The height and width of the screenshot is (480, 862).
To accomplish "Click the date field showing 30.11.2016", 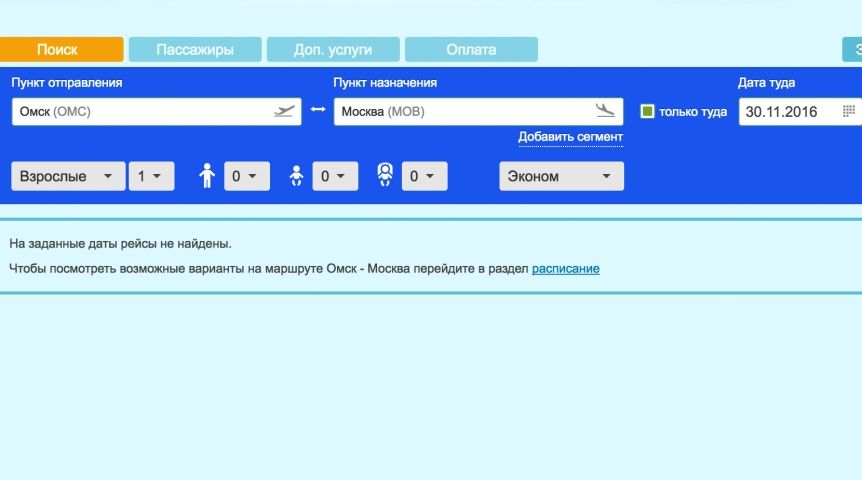I will point(790,111).
